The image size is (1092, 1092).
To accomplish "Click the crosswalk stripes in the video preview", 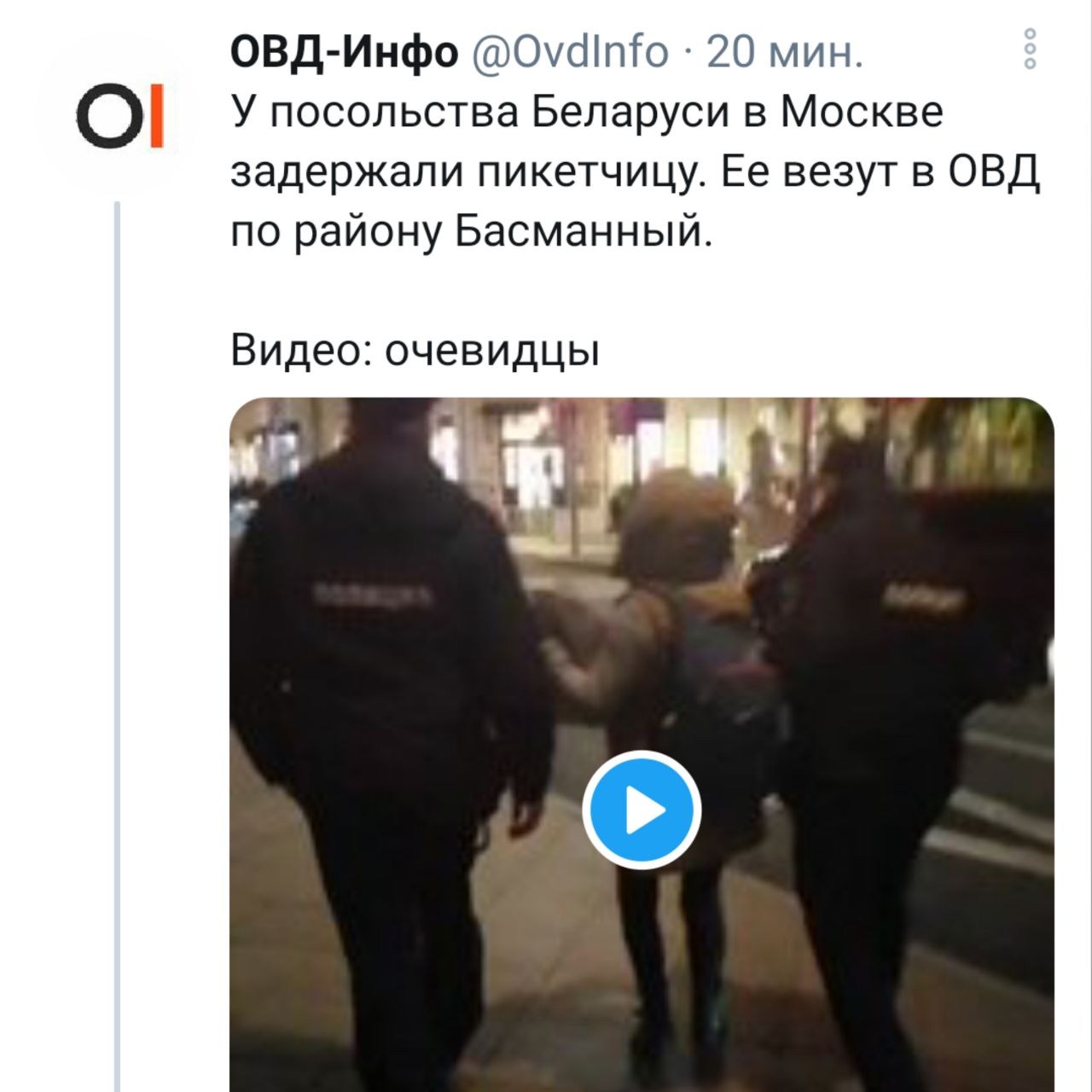I will click(x=998, y=819).
